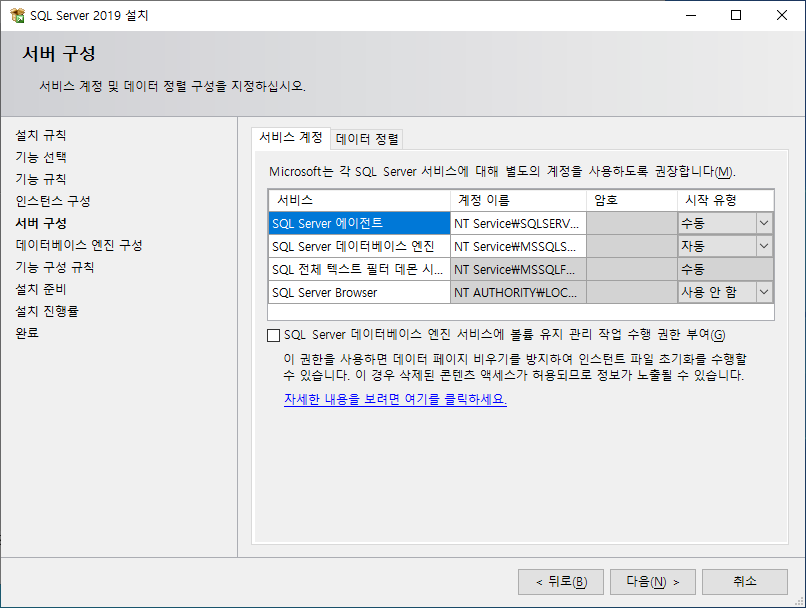
Task: Click the < 뒤로(B) button
Action: [x=561, y=582]
